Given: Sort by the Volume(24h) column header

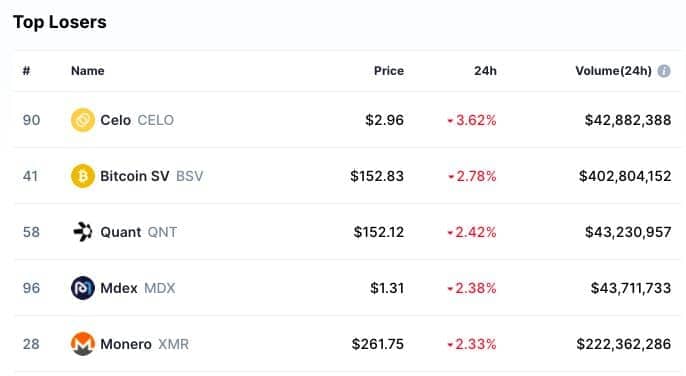Looking at the screenshot, I should click(x=613, y=71).
